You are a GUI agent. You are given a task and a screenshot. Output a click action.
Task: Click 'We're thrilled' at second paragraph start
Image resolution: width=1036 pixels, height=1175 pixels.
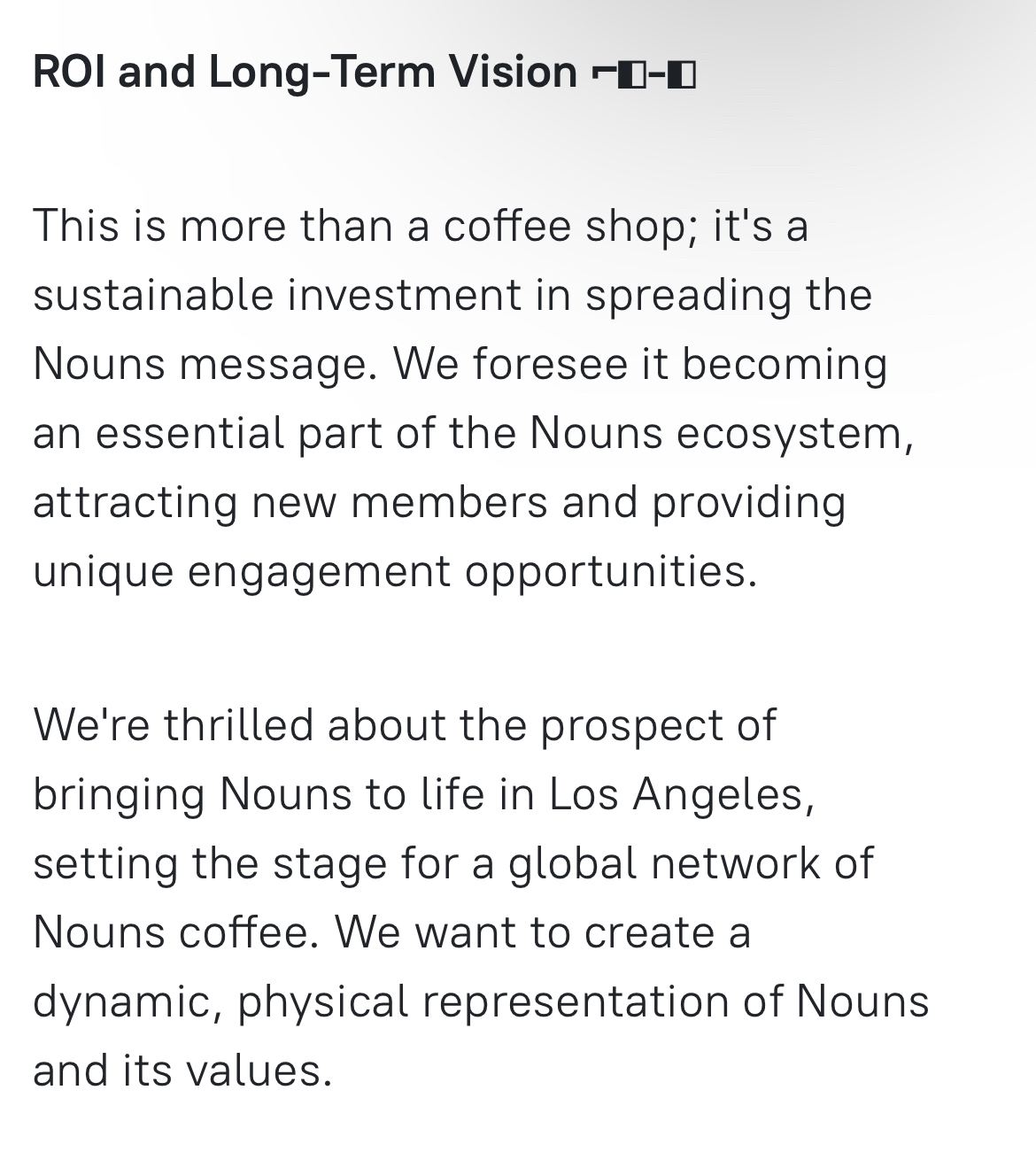click(x=174, y=725)
